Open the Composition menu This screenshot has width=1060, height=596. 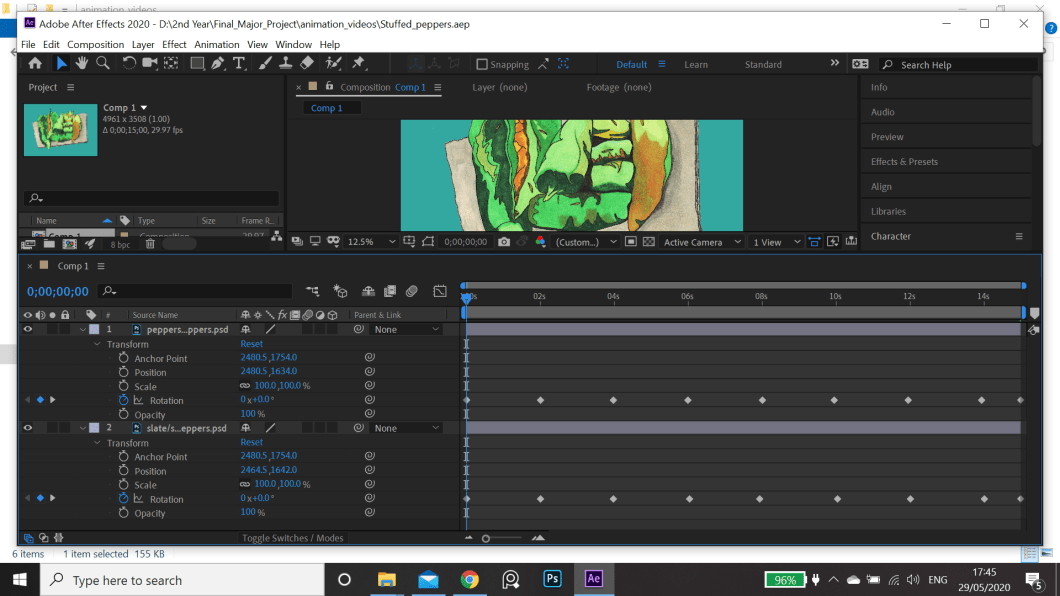coord(95,44)
